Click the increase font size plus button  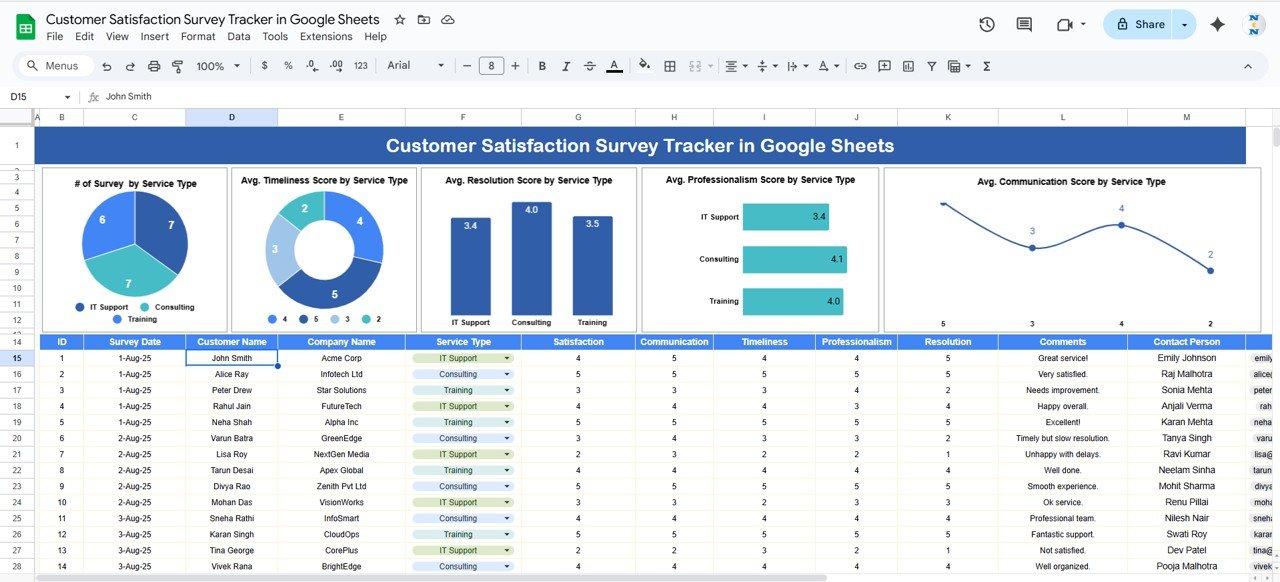[515, 66]
